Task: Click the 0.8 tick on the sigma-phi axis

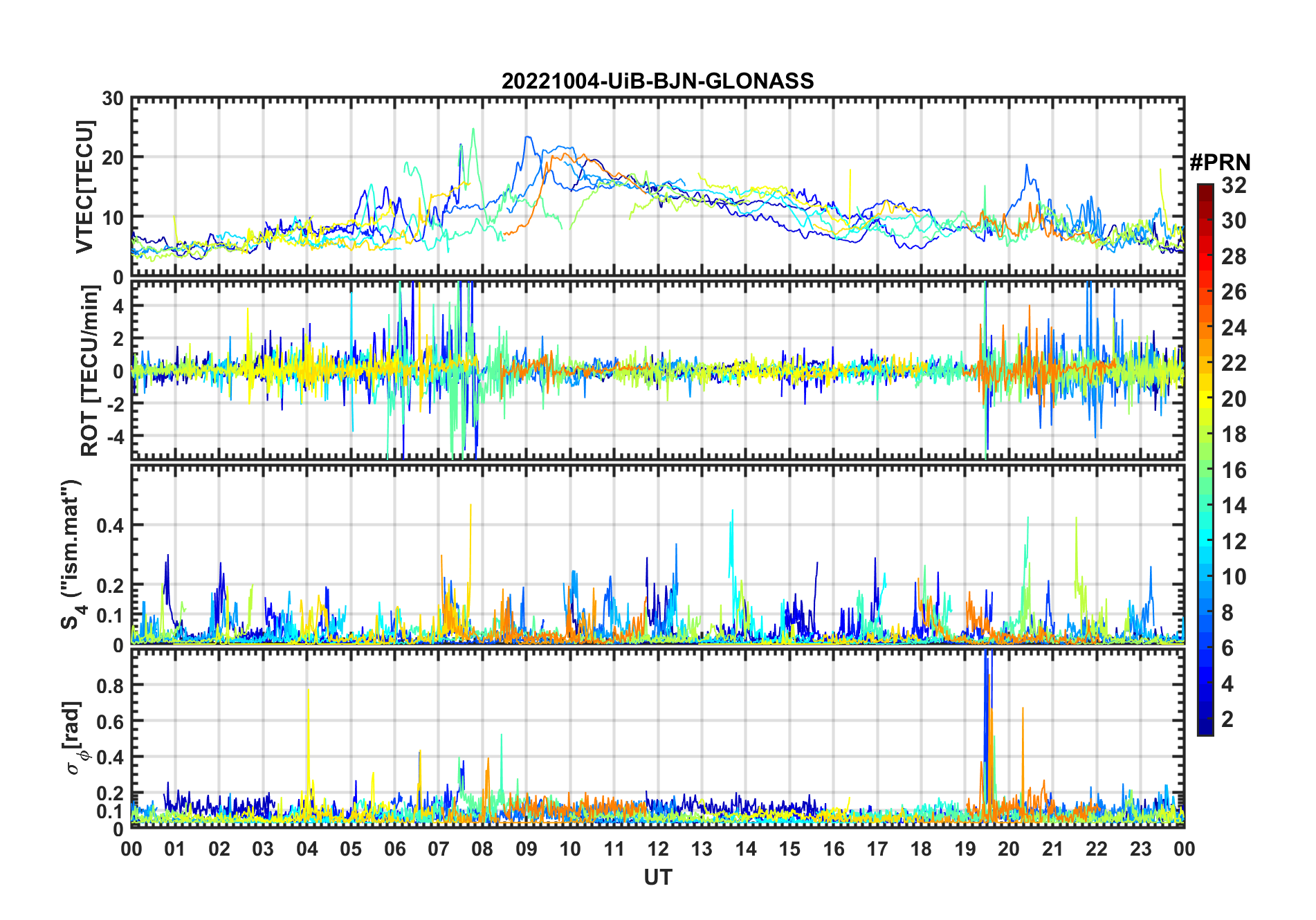Action: pos(110,686)
